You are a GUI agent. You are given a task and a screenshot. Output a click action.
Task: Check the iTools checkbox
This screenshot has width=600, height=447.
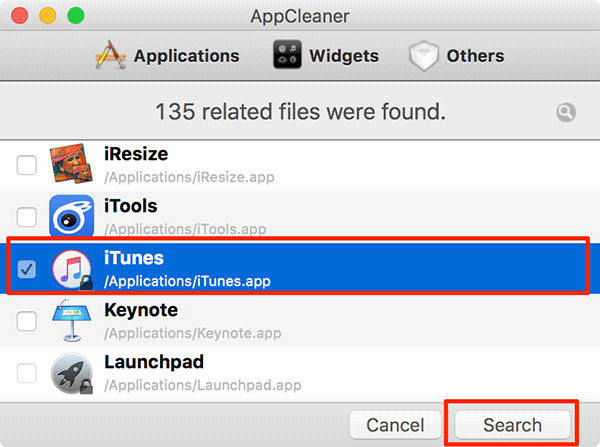[27, 217]
